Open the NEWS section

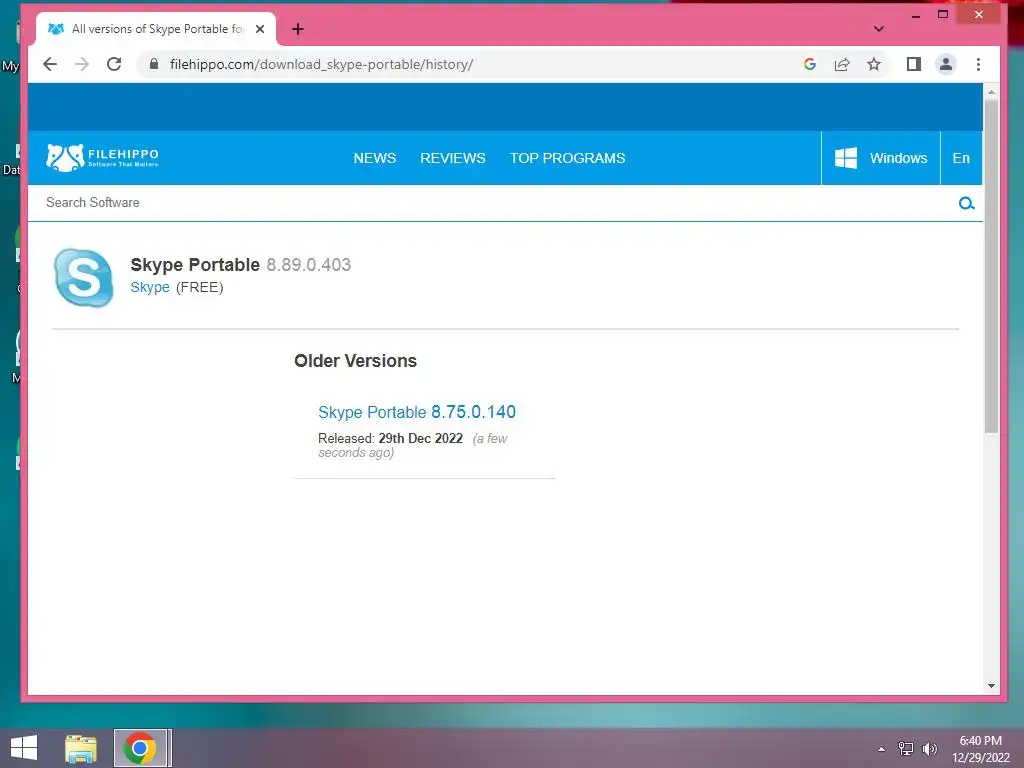point(375,158)
